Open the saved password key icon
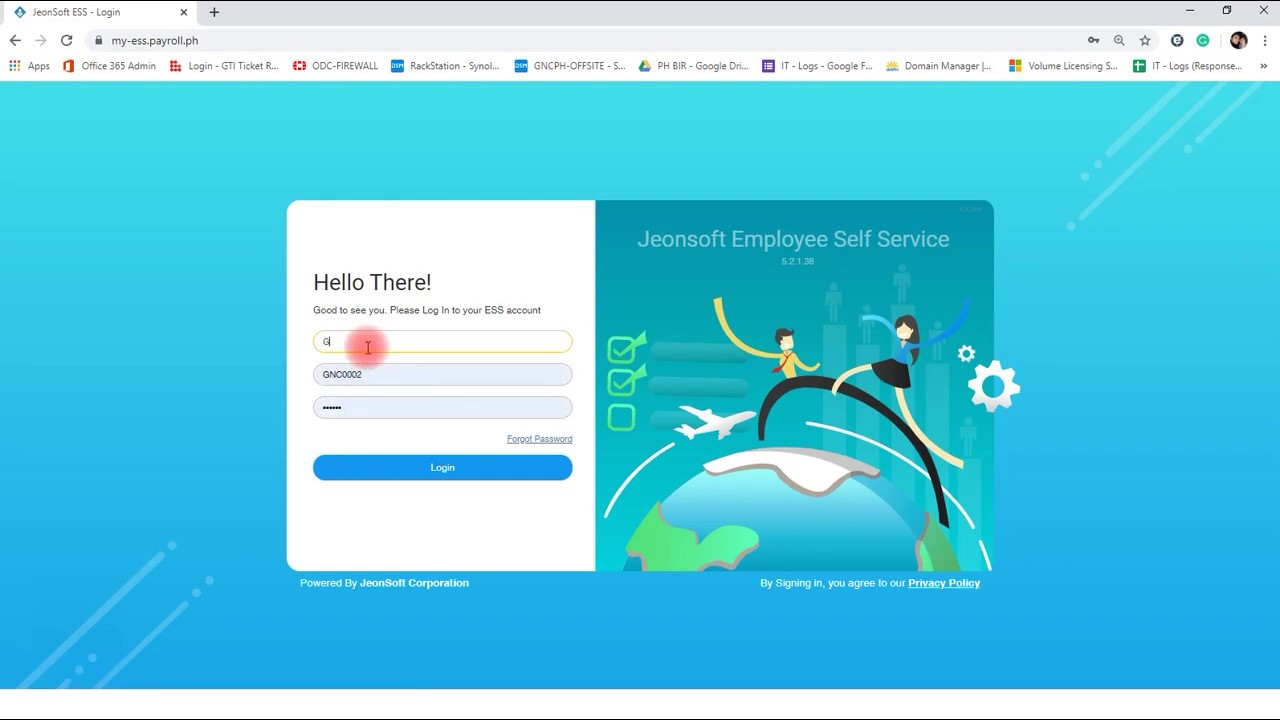 pos(1093,40)
